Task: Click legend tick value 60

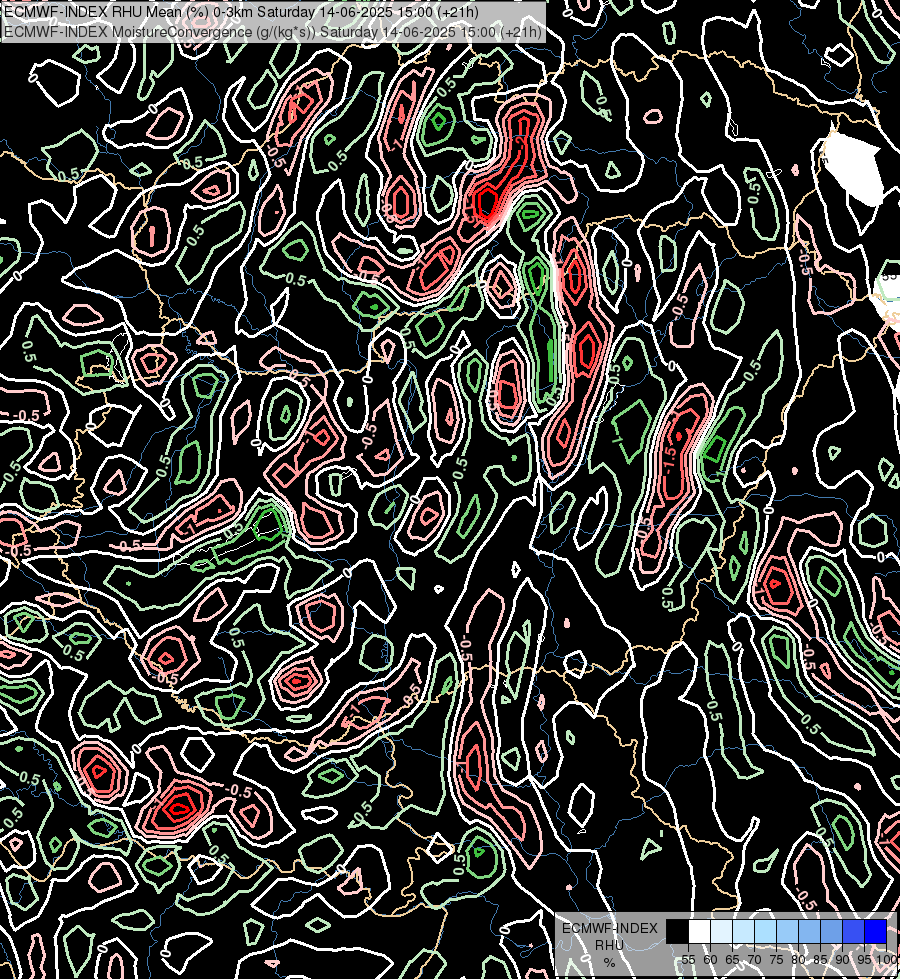Action: [711, 960]
